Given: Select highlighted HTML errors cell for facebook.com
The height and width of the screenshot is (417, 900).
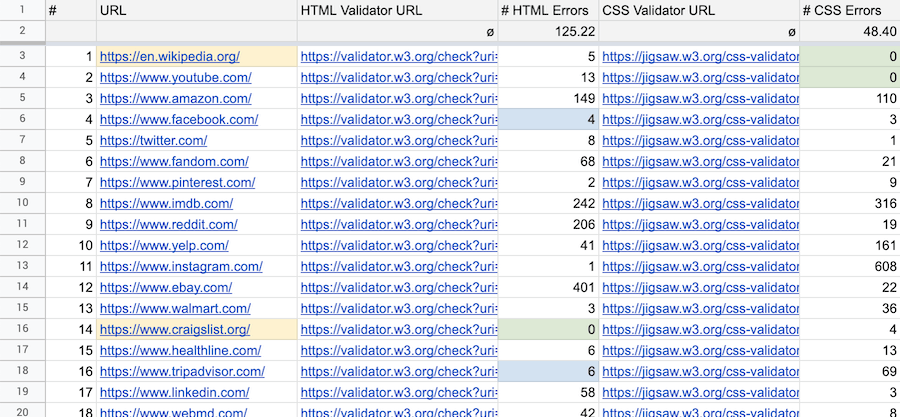Looking at the screenshot, I should (x=548, y=120).
